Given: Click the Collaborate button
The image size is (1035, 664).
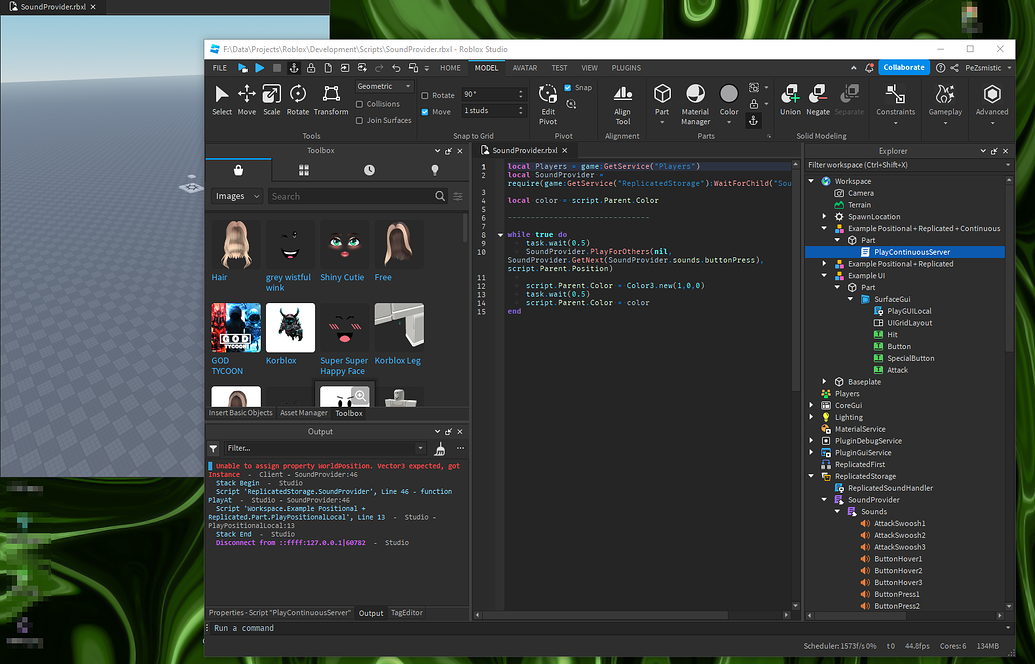Looking at the screenshot, I should [904, 67].
